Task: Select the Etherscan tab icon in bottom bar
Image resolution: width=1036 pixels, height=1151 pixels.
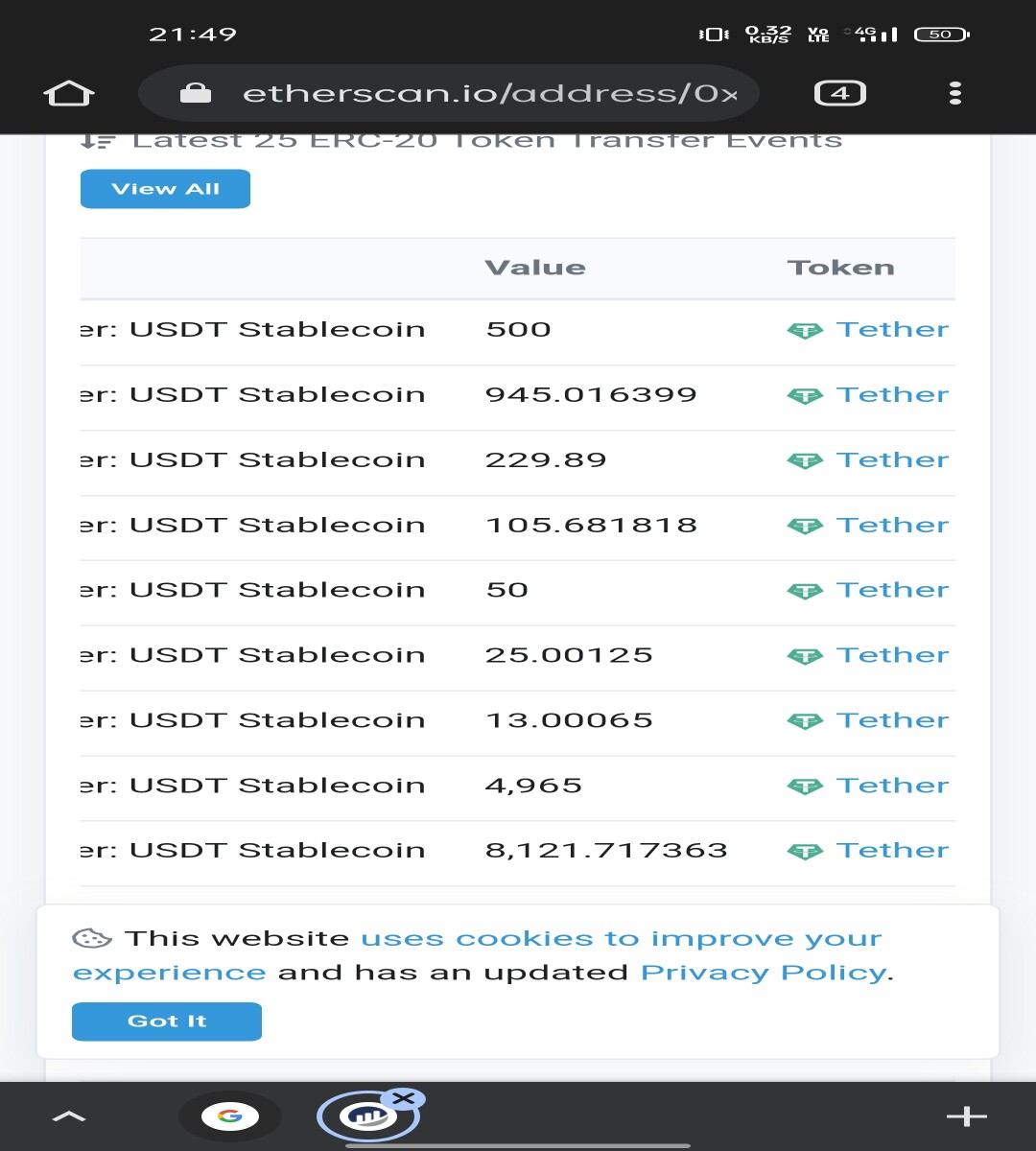Action: 367,1116
